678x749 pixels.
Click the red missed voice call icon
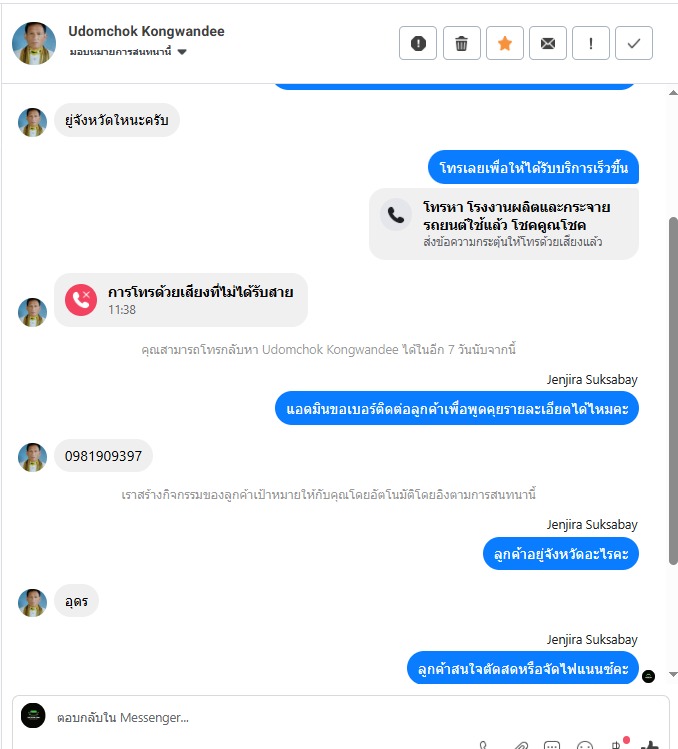click(x=81, y=300)
